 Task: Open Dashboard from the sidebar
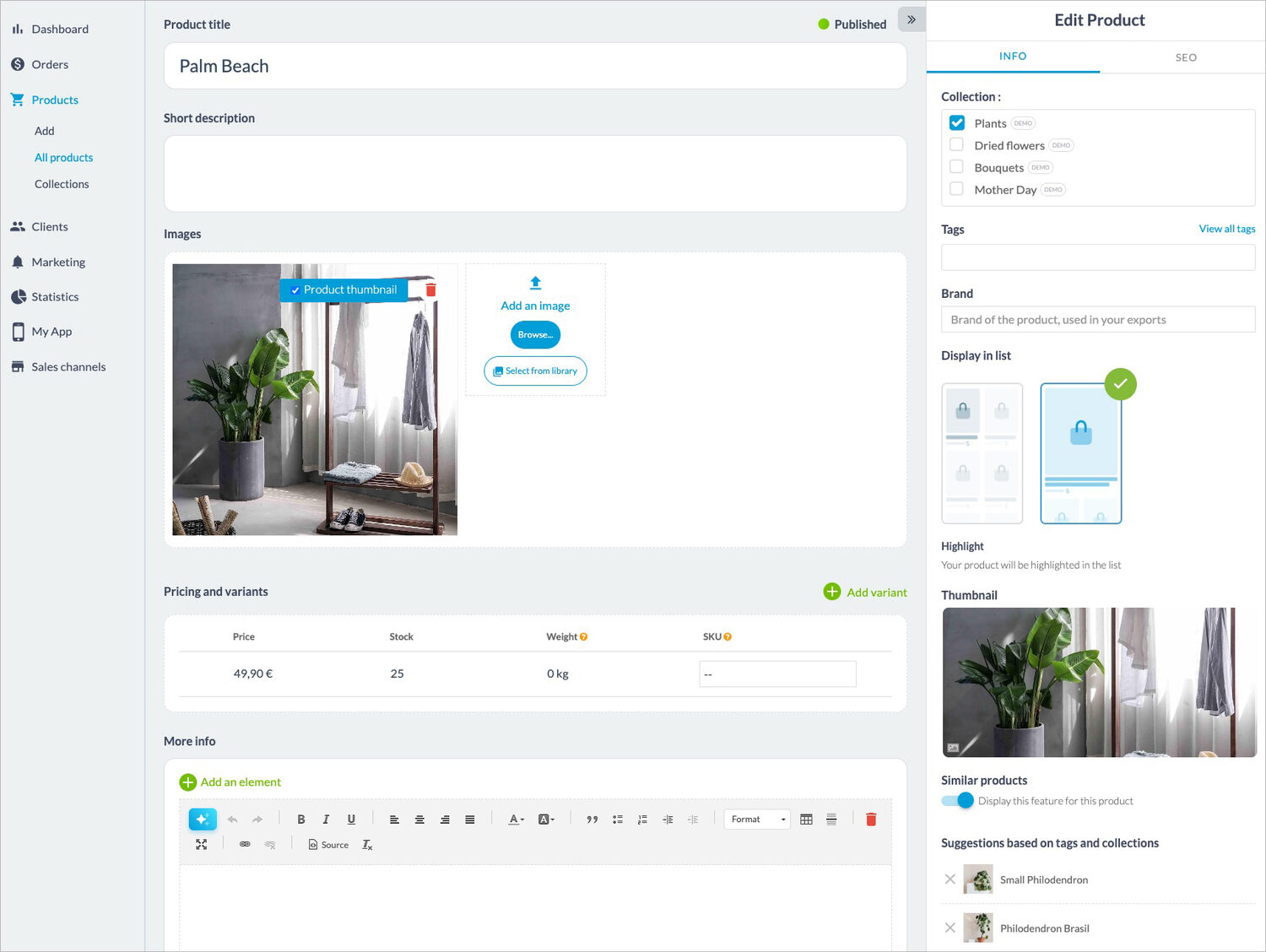[x=60, y=29]
